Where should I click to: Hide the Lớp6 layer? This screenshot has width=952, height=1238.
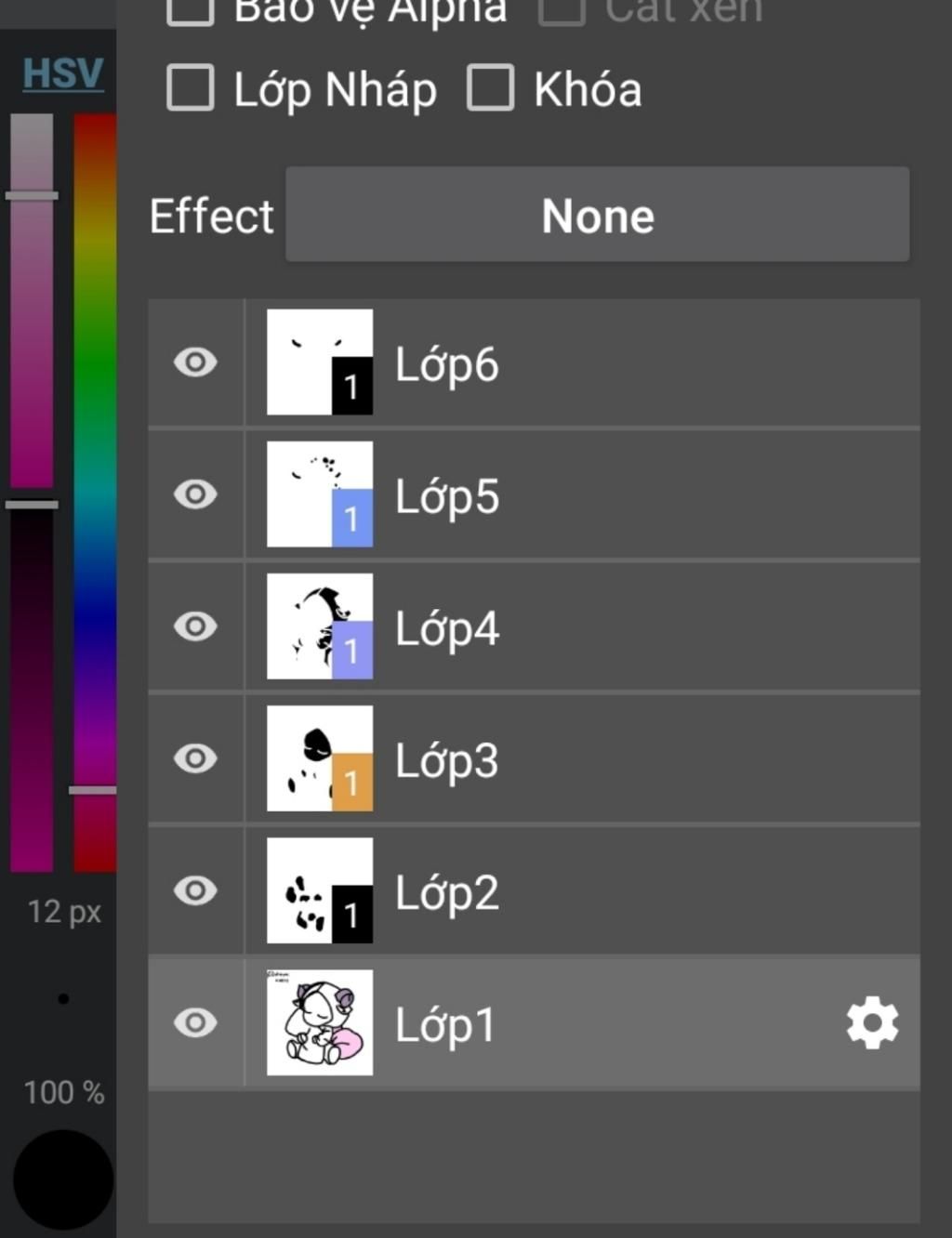(195, 362)
